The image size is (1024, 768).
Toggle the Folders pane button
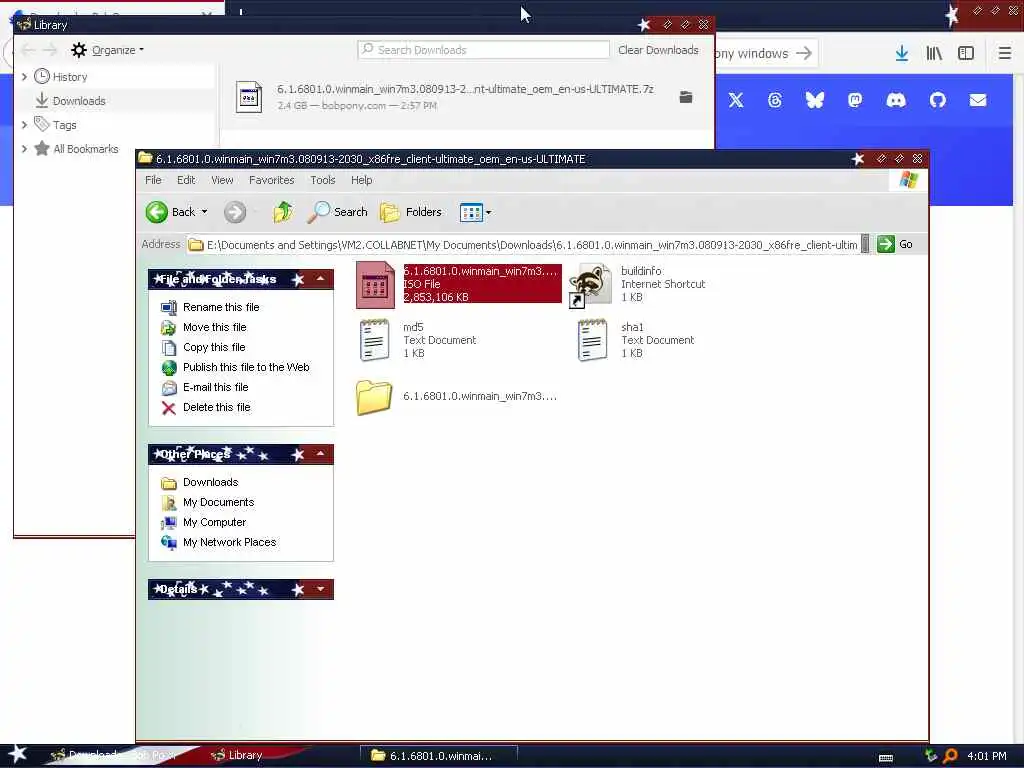pos(411,212)
